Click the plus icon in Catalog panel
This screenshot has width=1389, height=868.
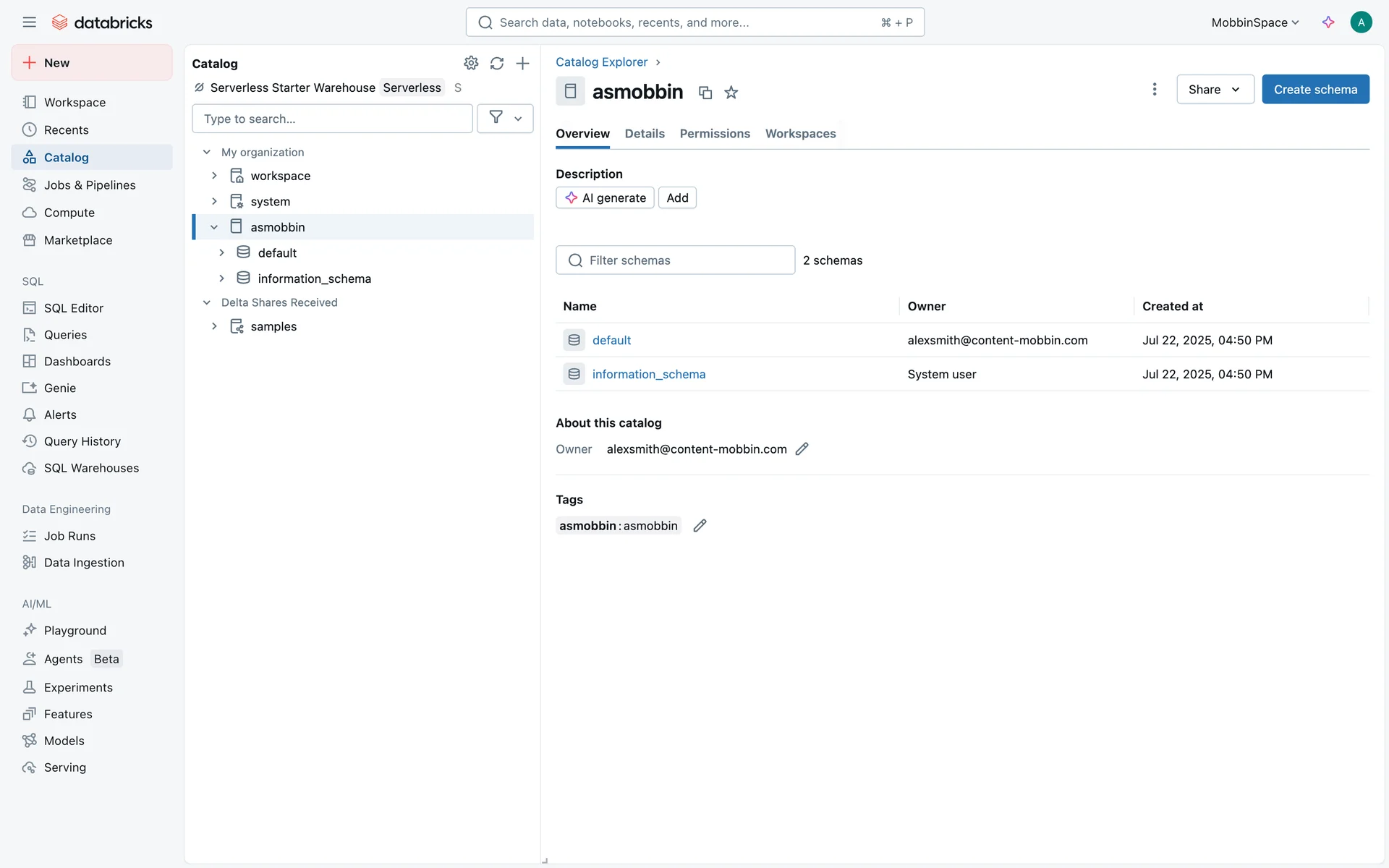tap(522, 63)
